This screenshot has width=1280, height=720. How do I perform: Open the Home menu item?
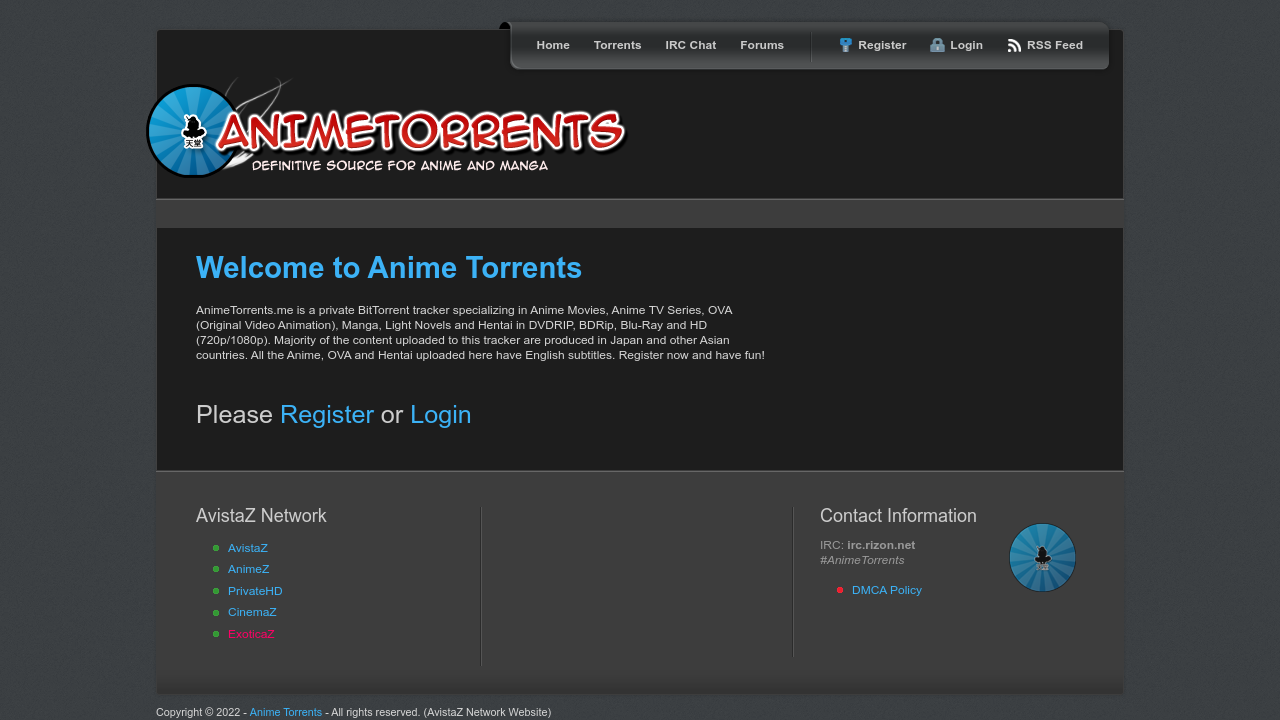[x=553, y=45]
